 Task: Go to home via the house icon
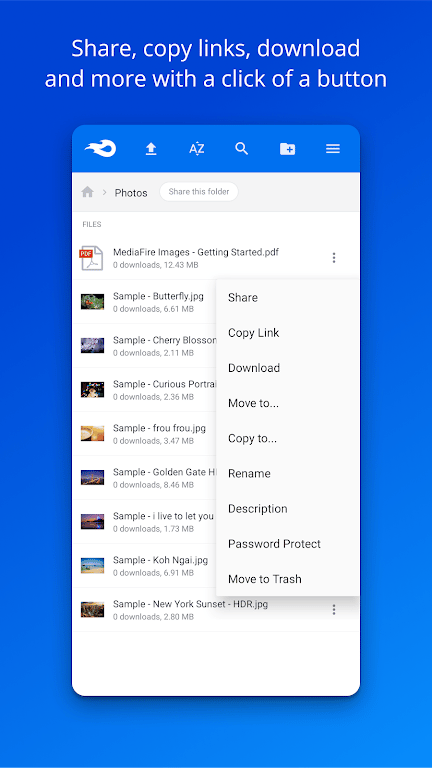[x=88, y=192]
